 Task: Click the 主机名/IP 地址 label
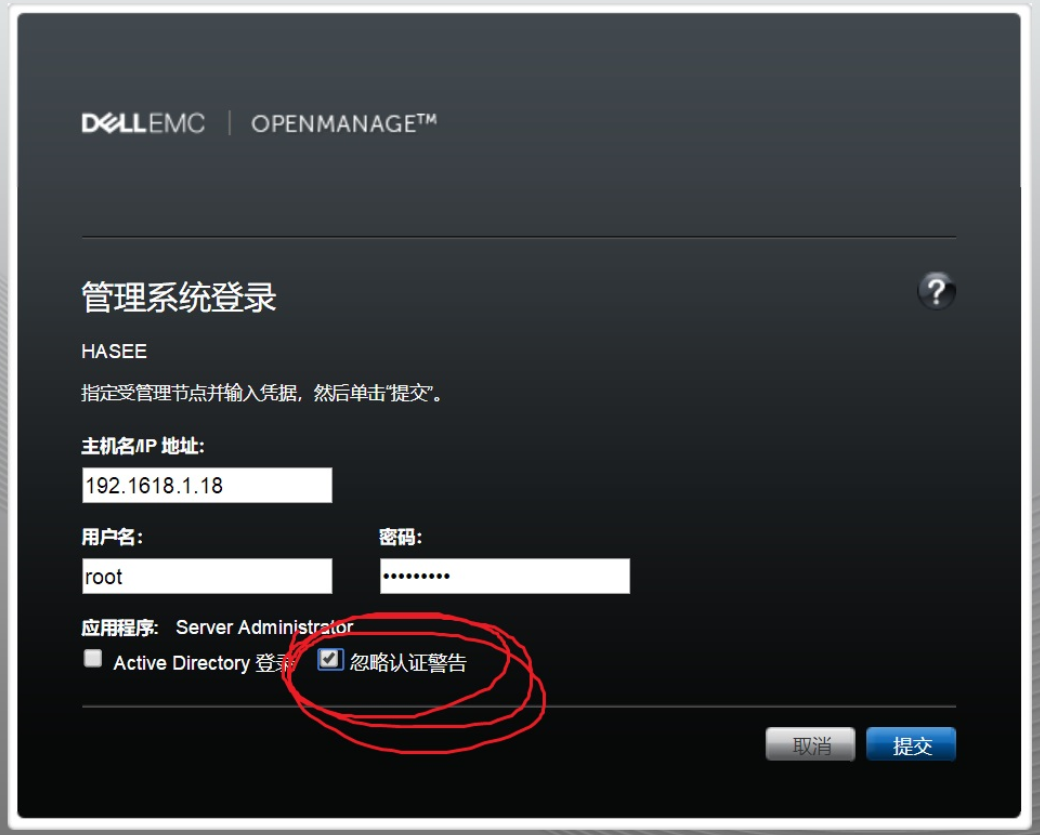(x=143, y=446)
